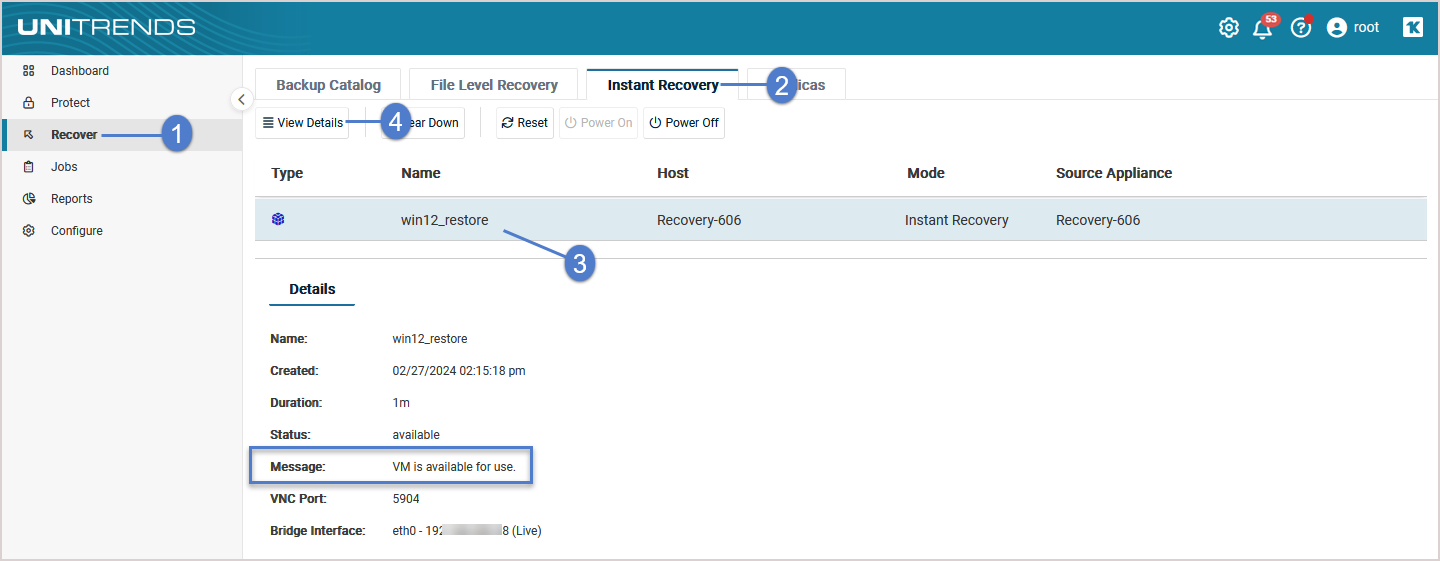Open the help question mark icon
This screenshot has width=1440, height=561.
[x=1300, y=27]
